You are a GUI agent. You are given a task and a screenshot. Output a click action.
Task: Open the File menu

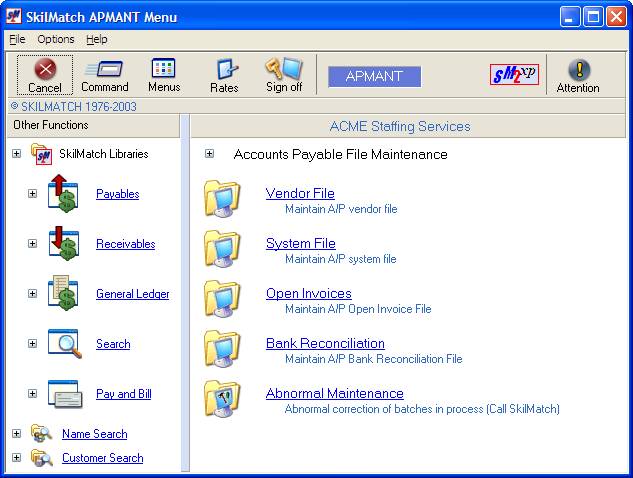(x=17, y=39)
